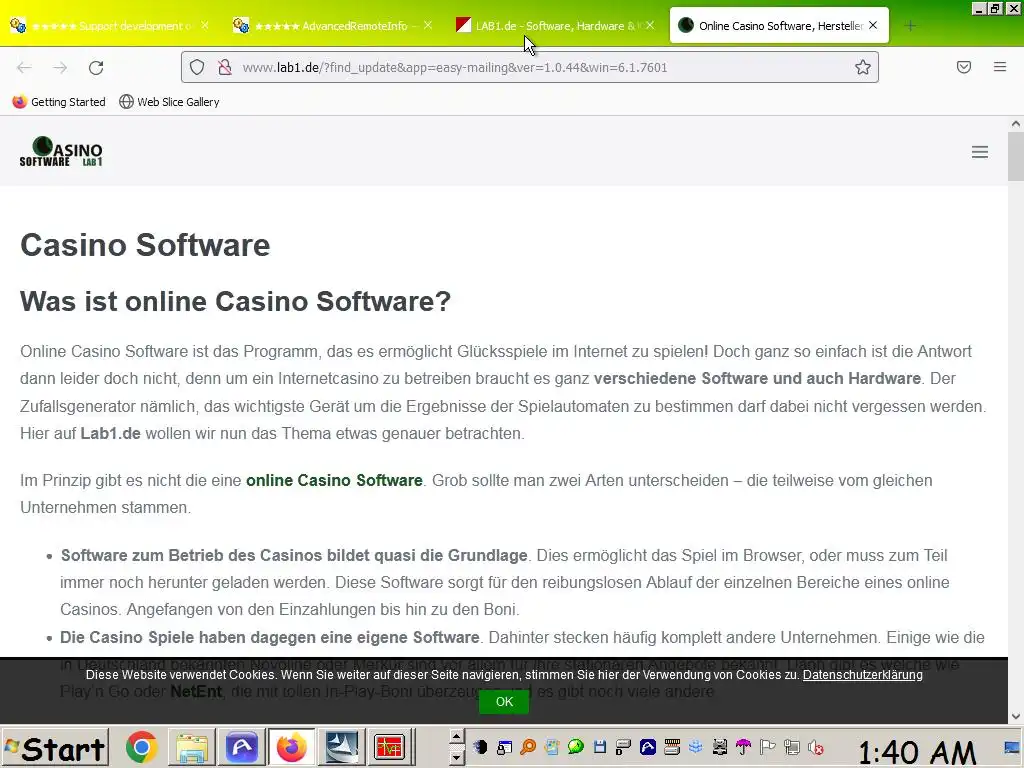Click the purple umbrella tray icon
The height and width of the screenshot is (768, 1024).
click(x=743, y=747)
